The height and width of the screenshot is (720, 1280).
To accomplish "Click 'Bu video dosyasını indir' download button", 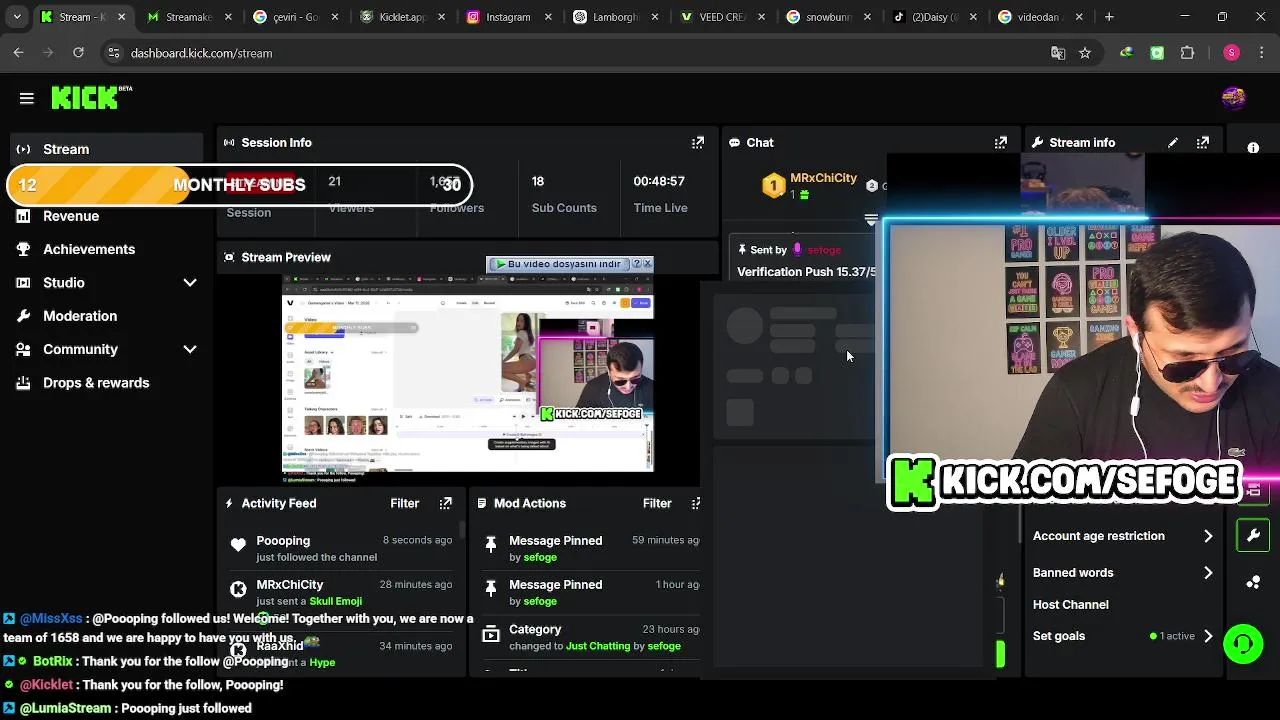I will 559,264.
